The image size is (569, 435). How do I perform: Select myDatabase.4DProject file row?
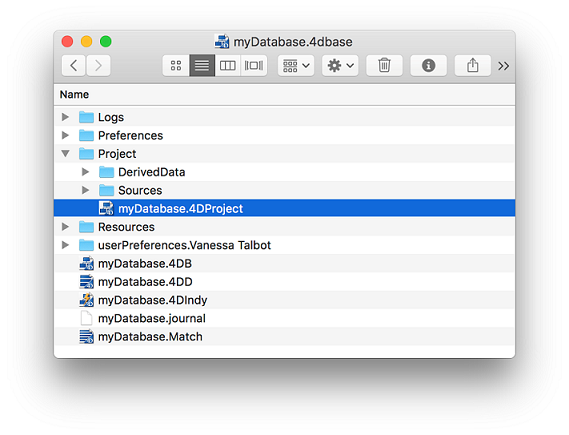click(284, 208)
